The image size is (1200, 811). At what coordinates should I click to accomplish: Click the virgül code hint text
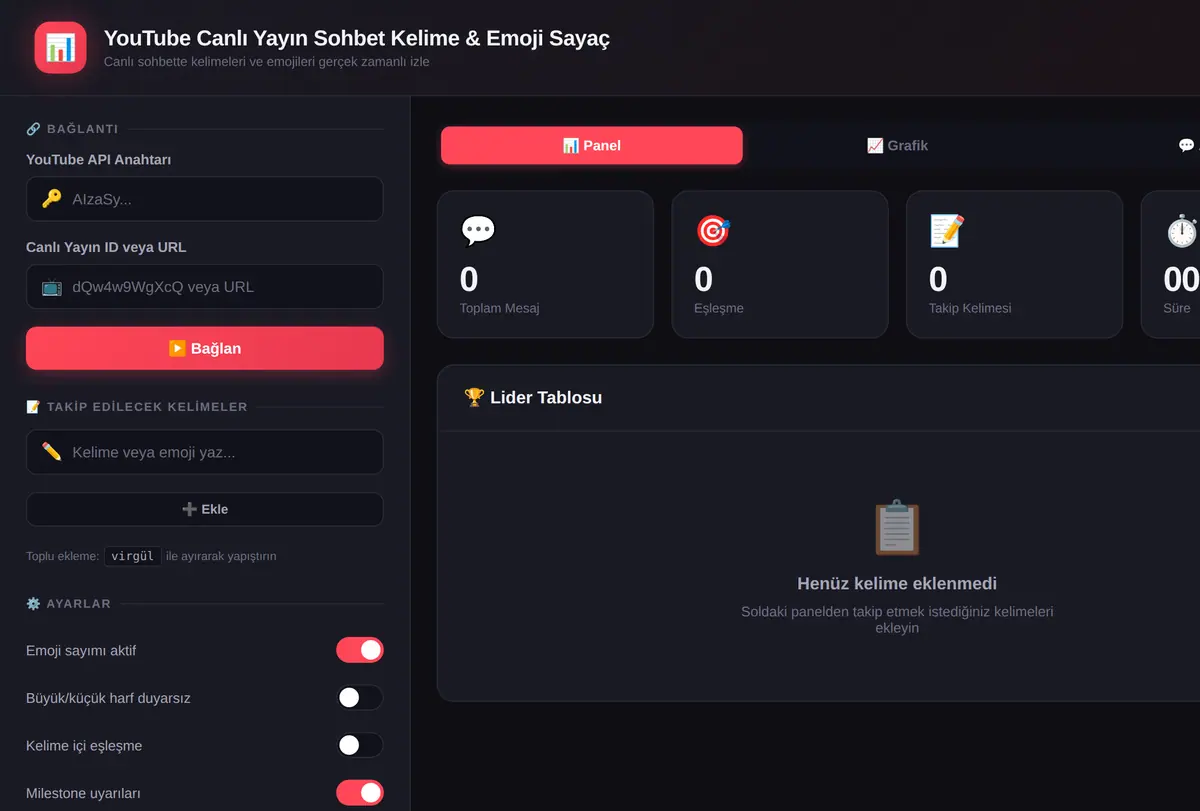point(133,556)
